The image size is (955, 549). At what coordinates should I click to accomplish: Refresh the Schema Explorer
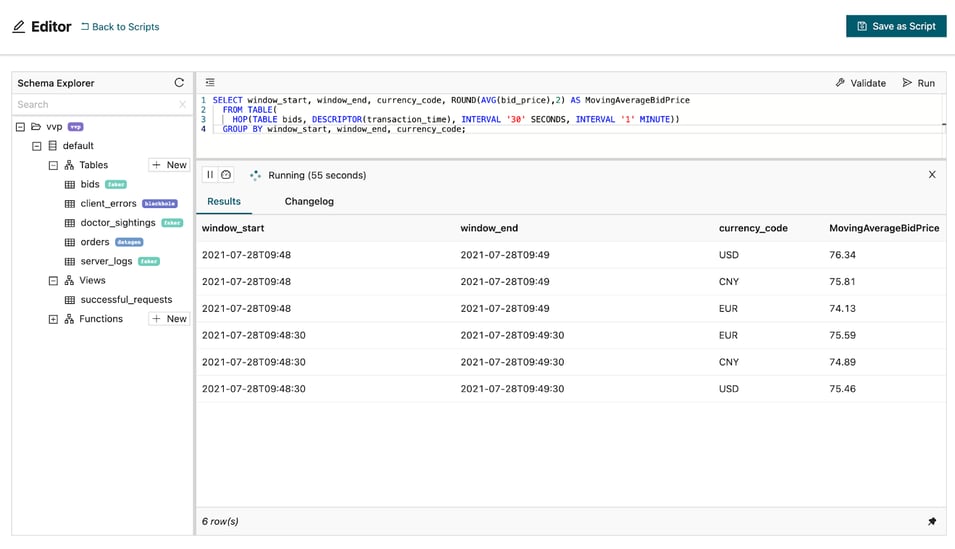(179, 83)
